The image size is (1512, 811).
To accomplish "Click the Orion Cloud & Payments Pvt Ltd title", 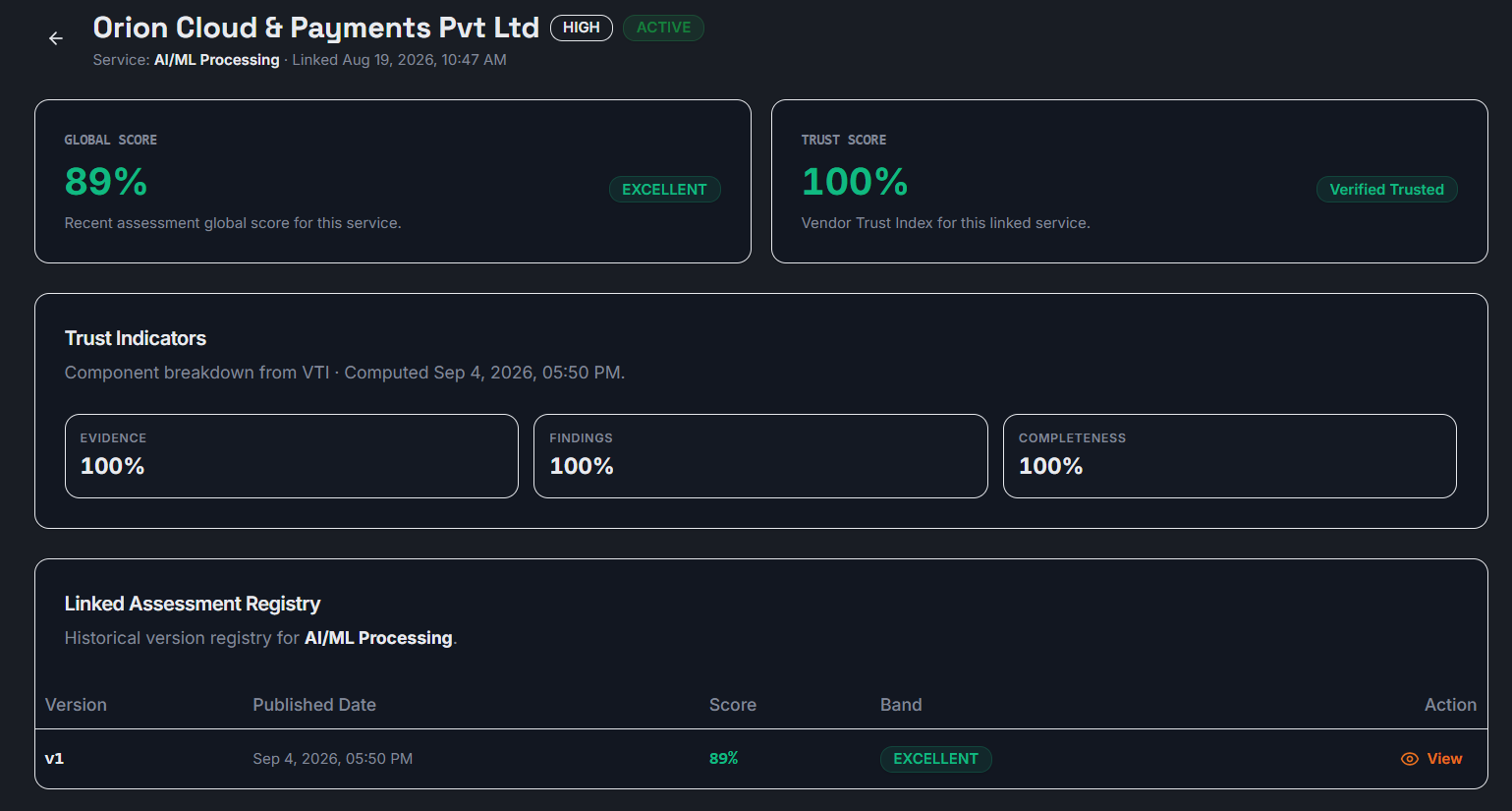I will (316, 29).
